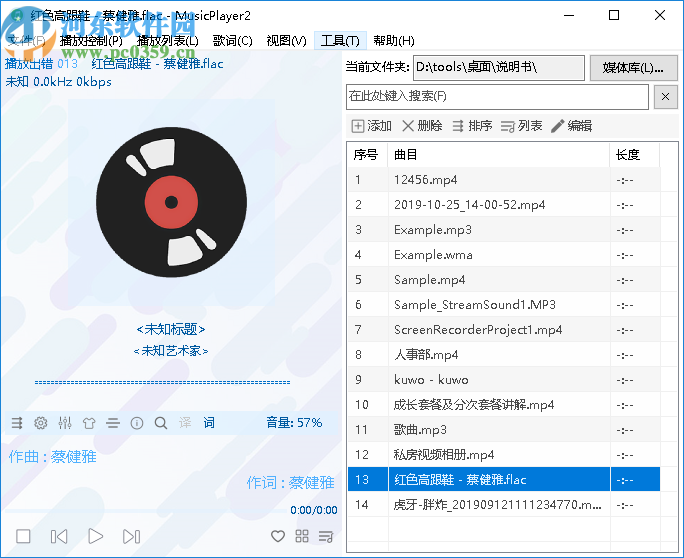
Task: Maximize the MusicPlayer2 window
Action: coord(614,15)
